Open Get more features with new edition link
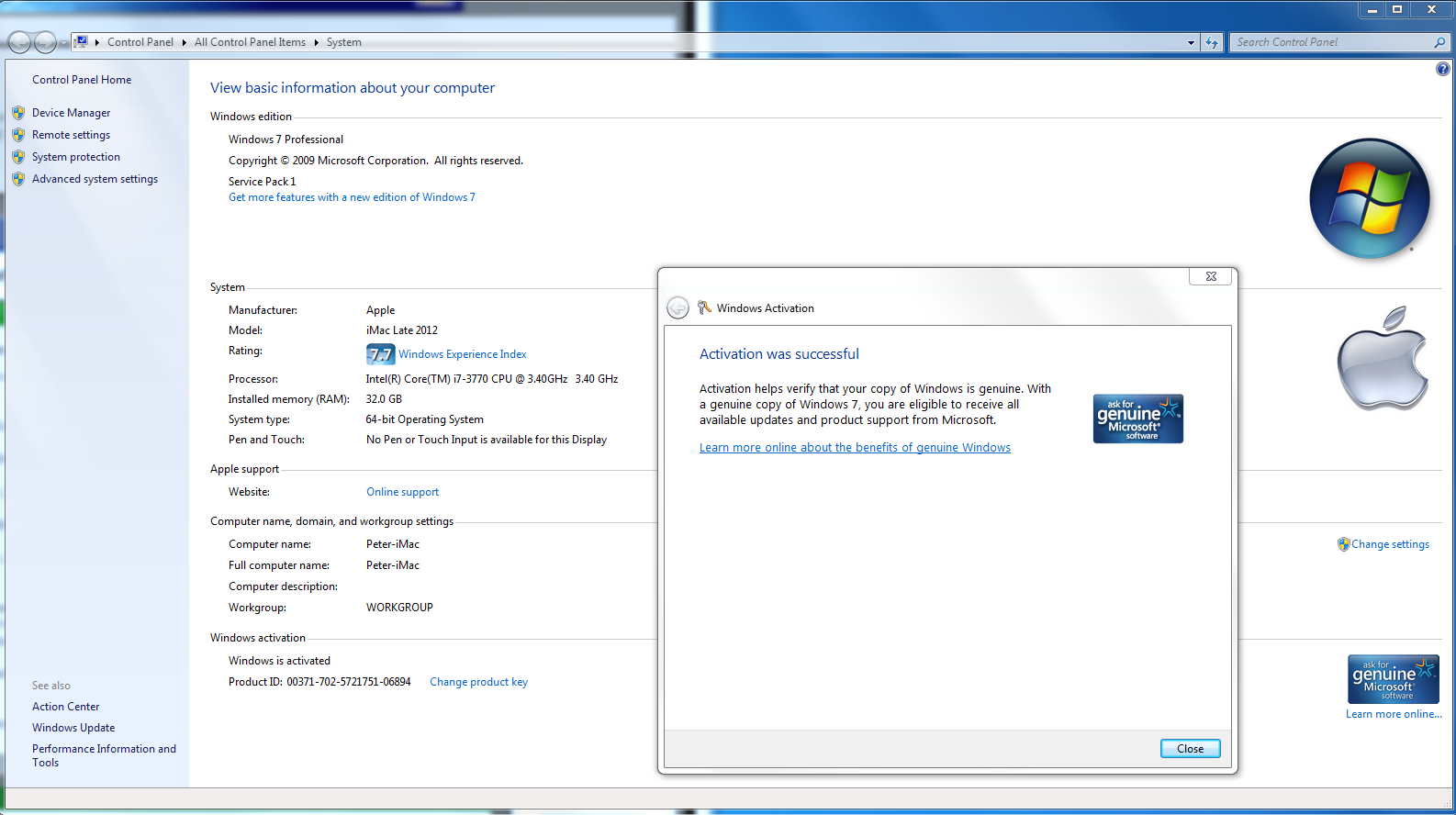The height and width of the screenshot is (815, 1456). [352, 197]
